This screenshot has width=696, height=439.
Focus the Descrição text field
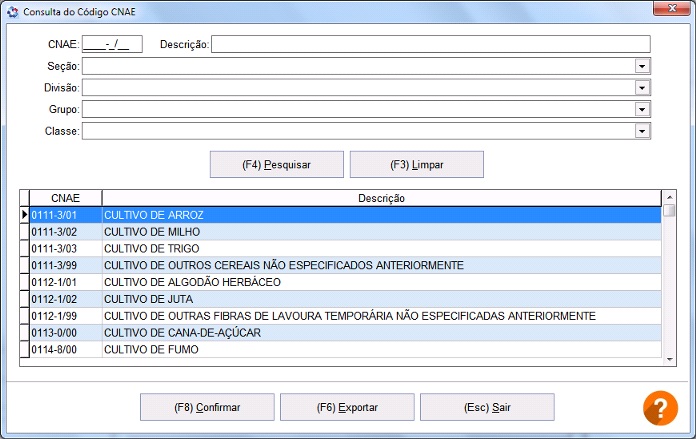(x=431, y=44)
